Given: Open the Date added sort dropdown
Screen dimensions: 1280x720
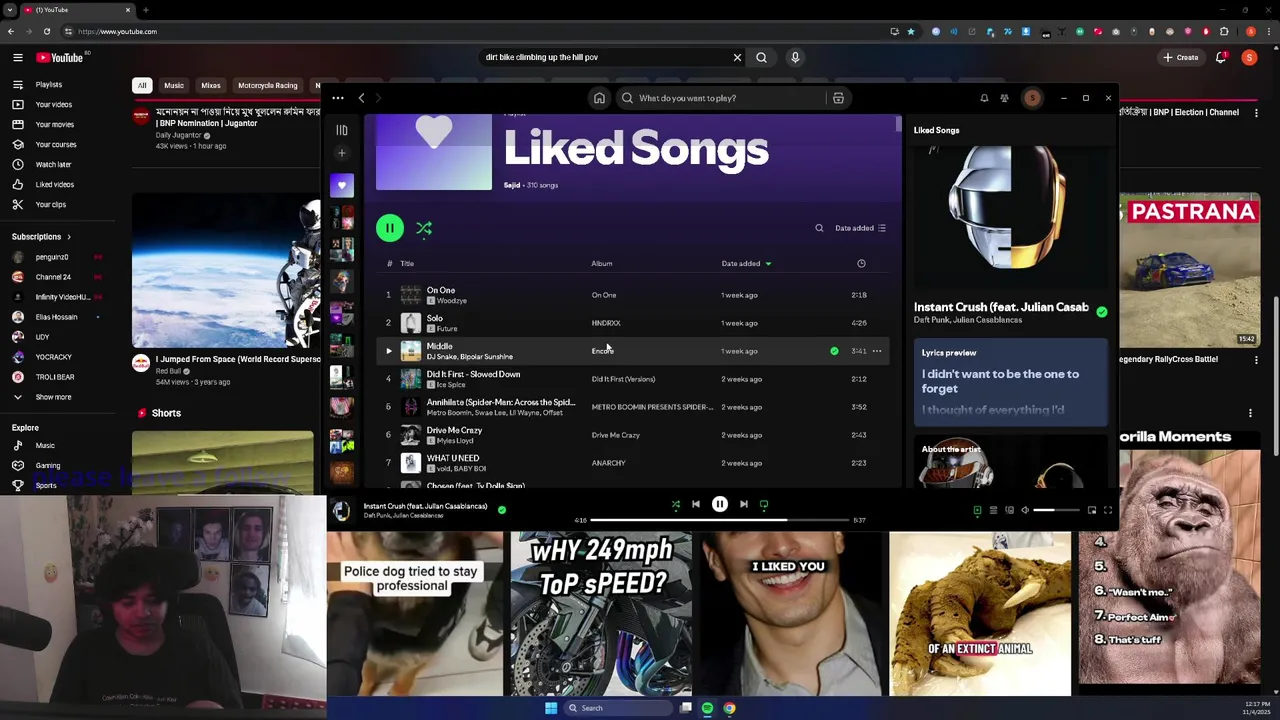Looking at the screenshot, I should coord(861,228).
